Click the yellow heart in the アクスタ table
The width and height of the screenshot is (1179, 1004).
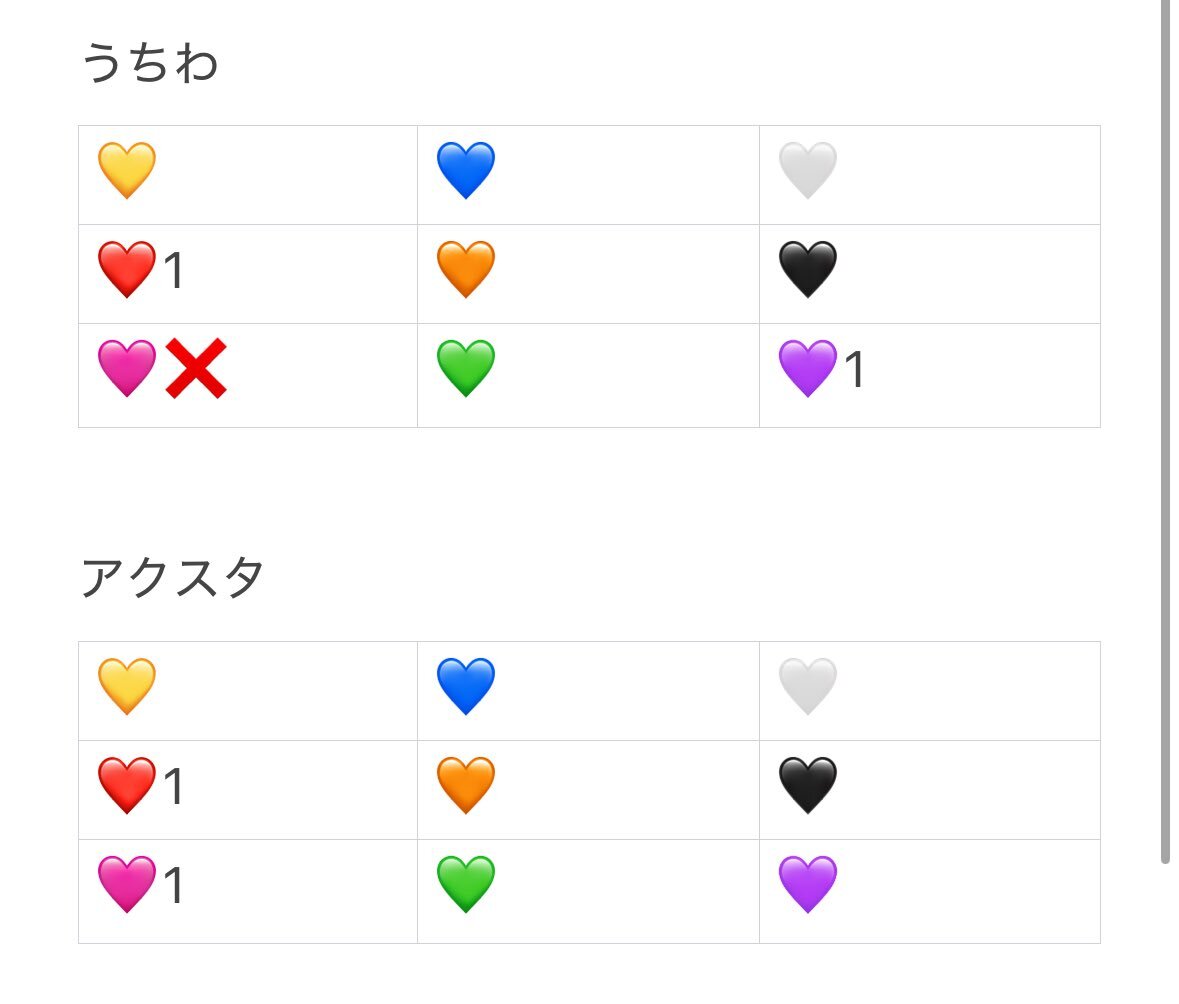point(127,687)
